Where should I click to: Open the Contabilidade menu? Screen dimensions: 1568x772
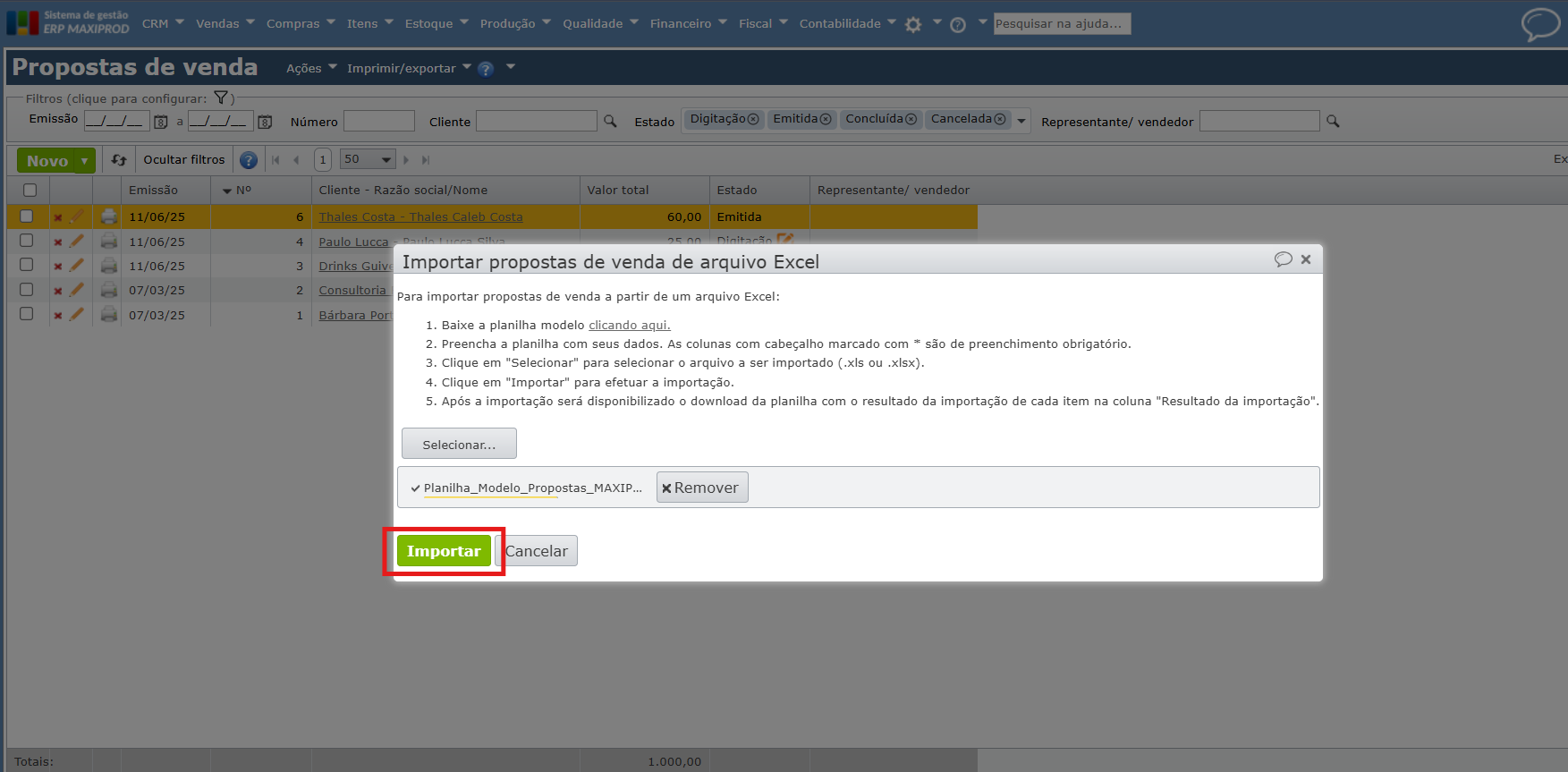point(848,23)
